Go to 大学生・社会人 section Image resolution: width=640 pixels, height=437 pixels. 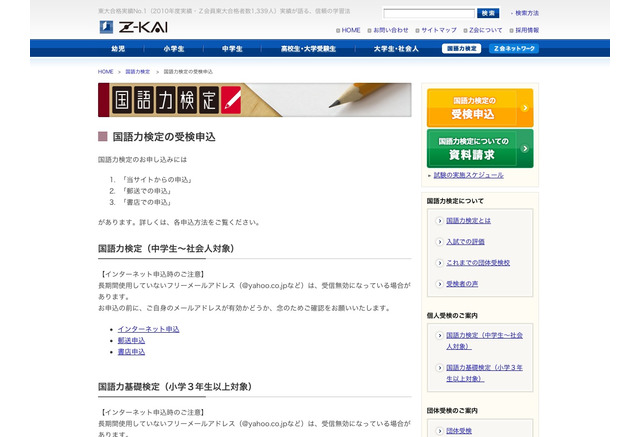pyautogui.click(x=396, y=48)
